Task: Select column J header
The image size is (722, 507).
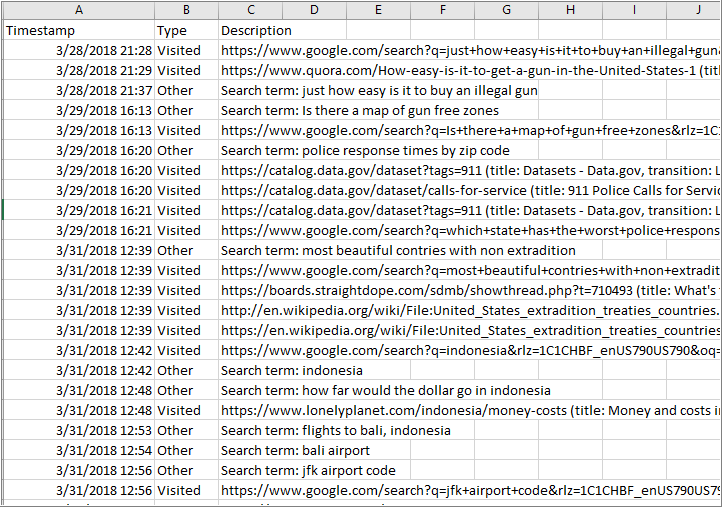Action: 698,10
